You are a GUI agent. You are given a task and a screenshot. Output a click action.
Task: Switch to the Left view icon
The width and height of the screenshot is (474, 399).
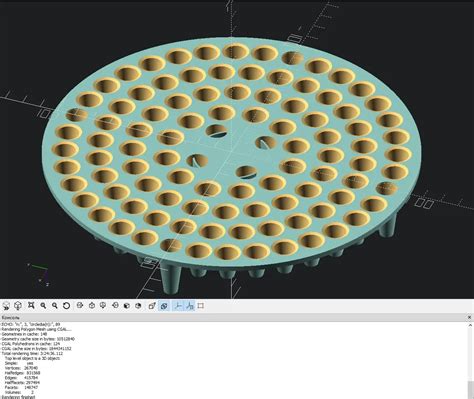click(115, 305)
